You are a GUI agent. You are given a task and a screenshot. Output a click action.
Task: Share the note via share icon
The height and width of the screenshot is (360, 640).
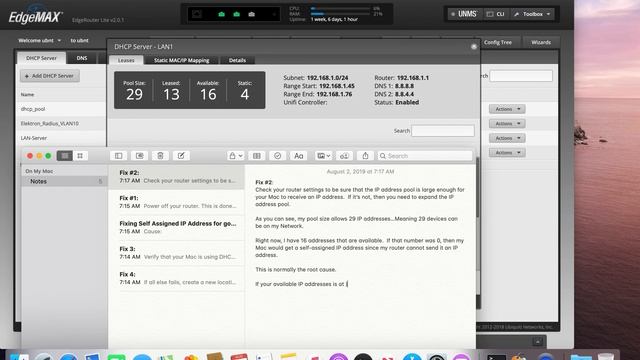tap(365, 156)
